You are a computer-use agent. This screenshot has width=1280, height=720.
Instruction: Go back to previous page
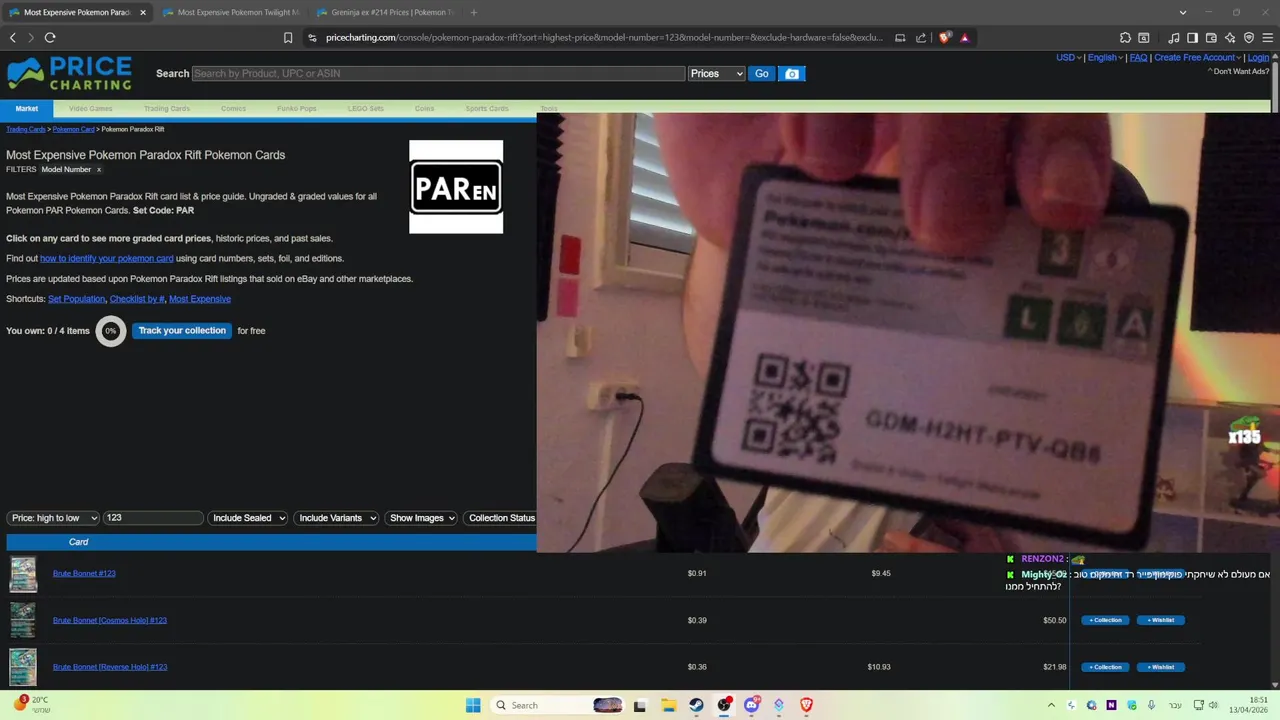(x=13, y=38)
